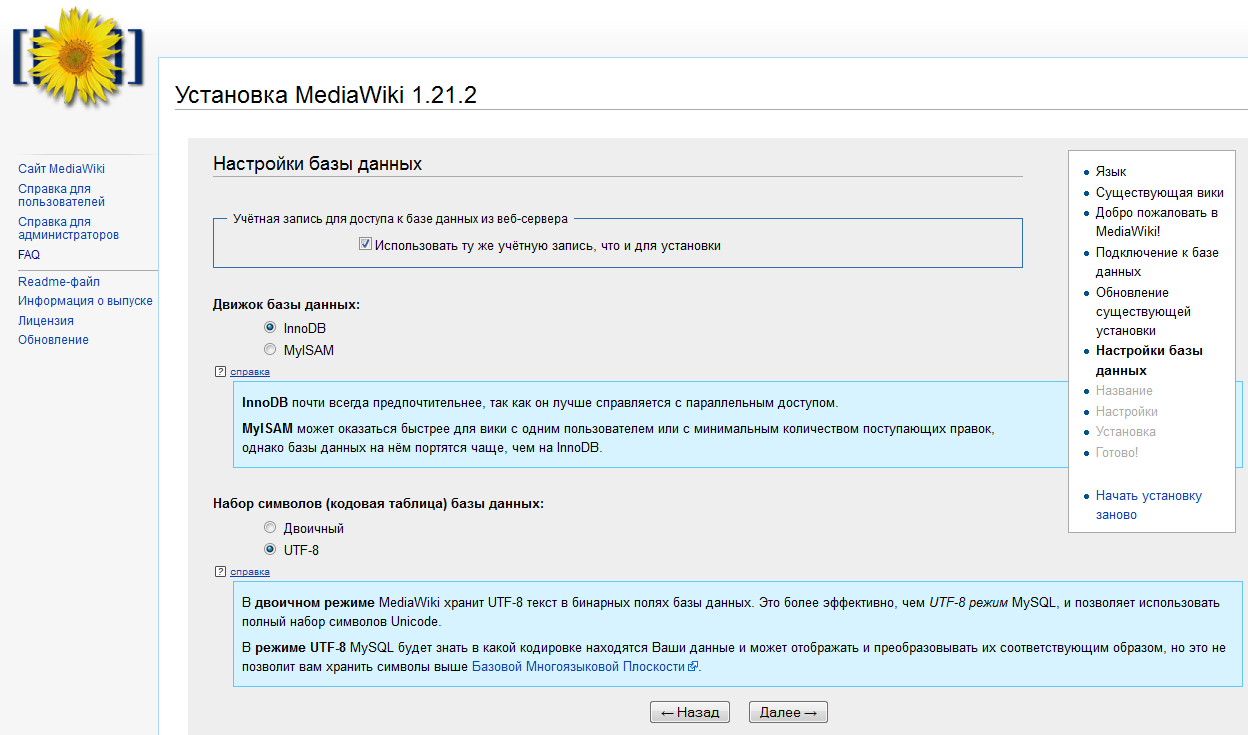Click the MediaWiki sunflower logo
1248x735 pixels.
point(78,57)
